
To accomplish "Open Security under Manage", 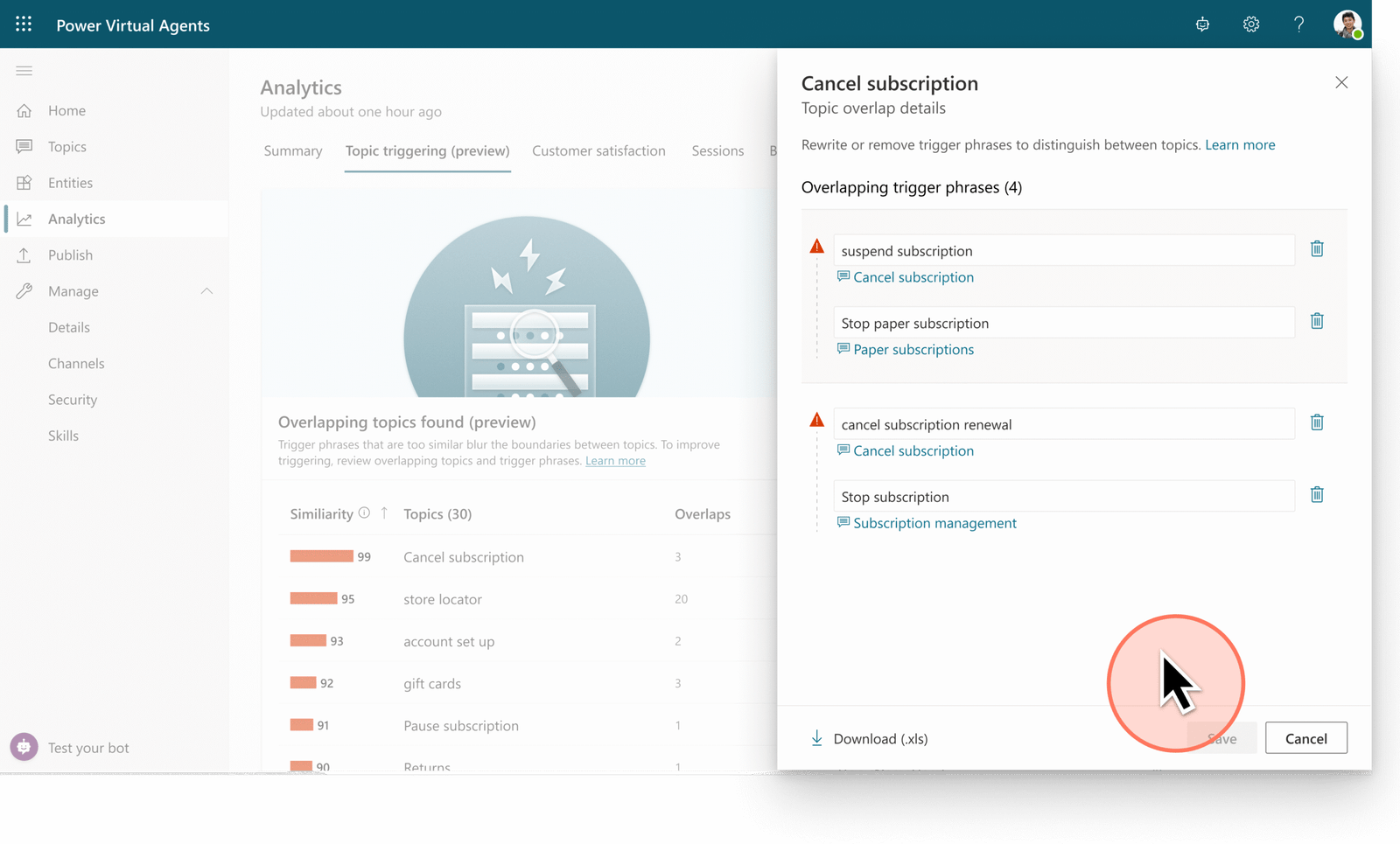I will point(73,400).
